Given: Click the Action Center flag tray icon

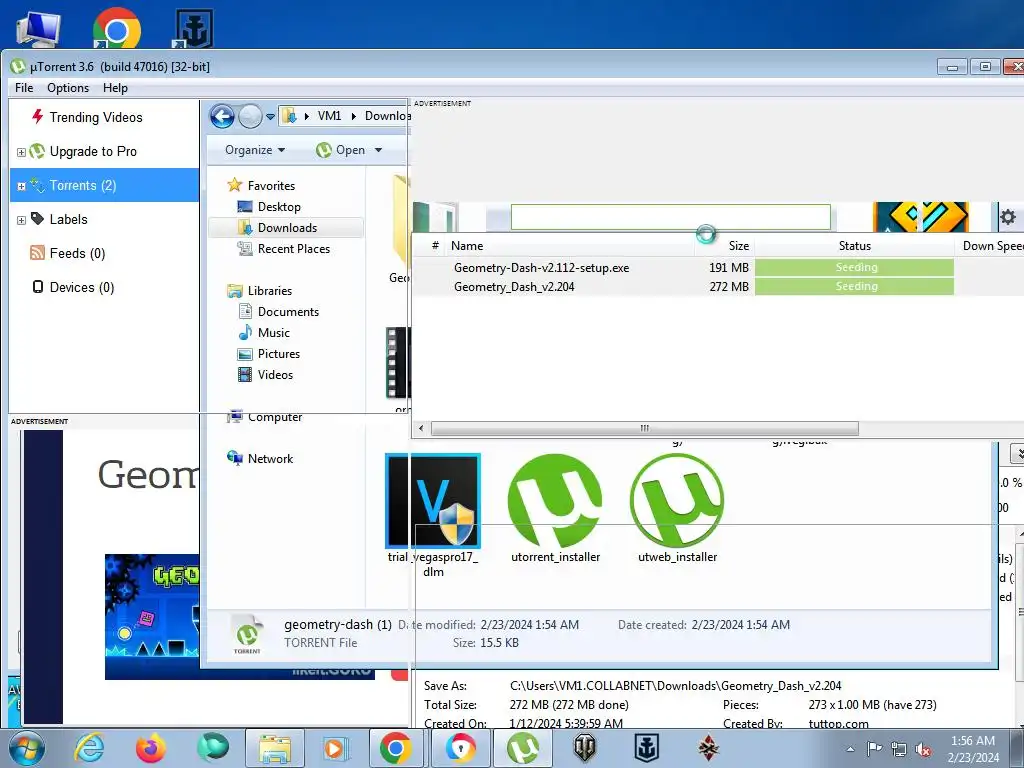Looking at the screenshot, I should click(874, 749).
